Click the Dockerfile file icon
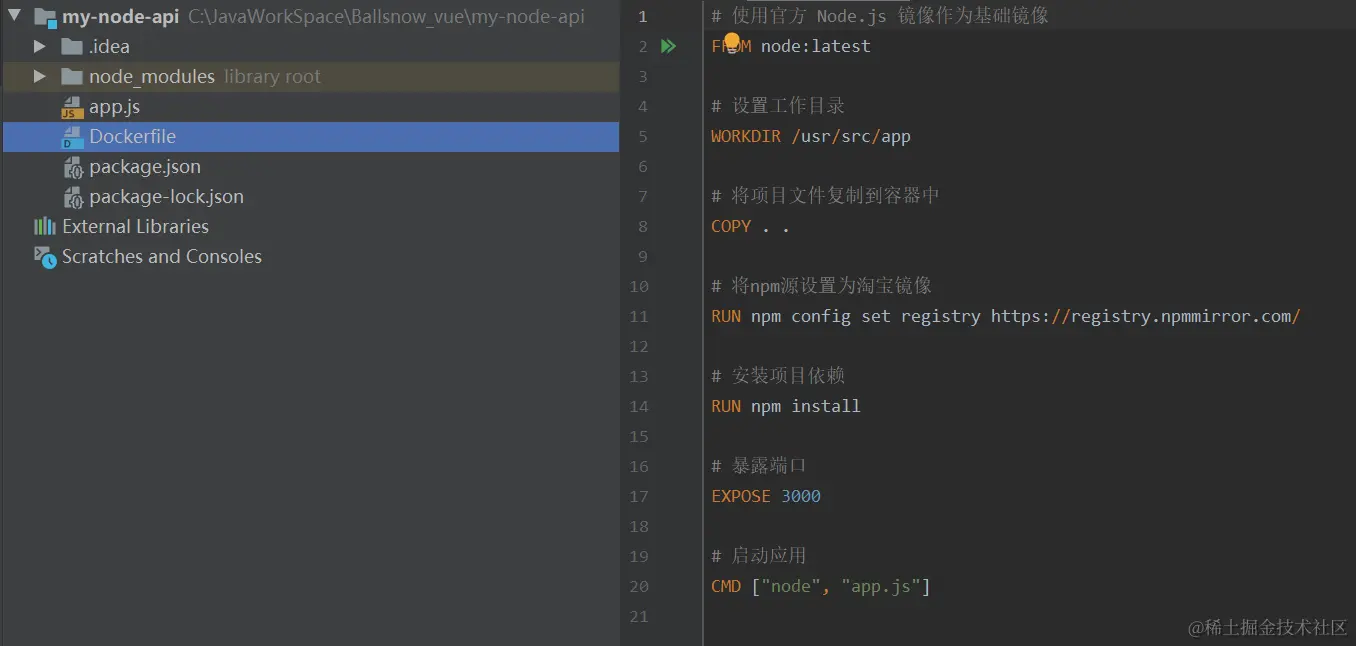The width and height of the screenshot is (1356, 646). pos(72,137)
